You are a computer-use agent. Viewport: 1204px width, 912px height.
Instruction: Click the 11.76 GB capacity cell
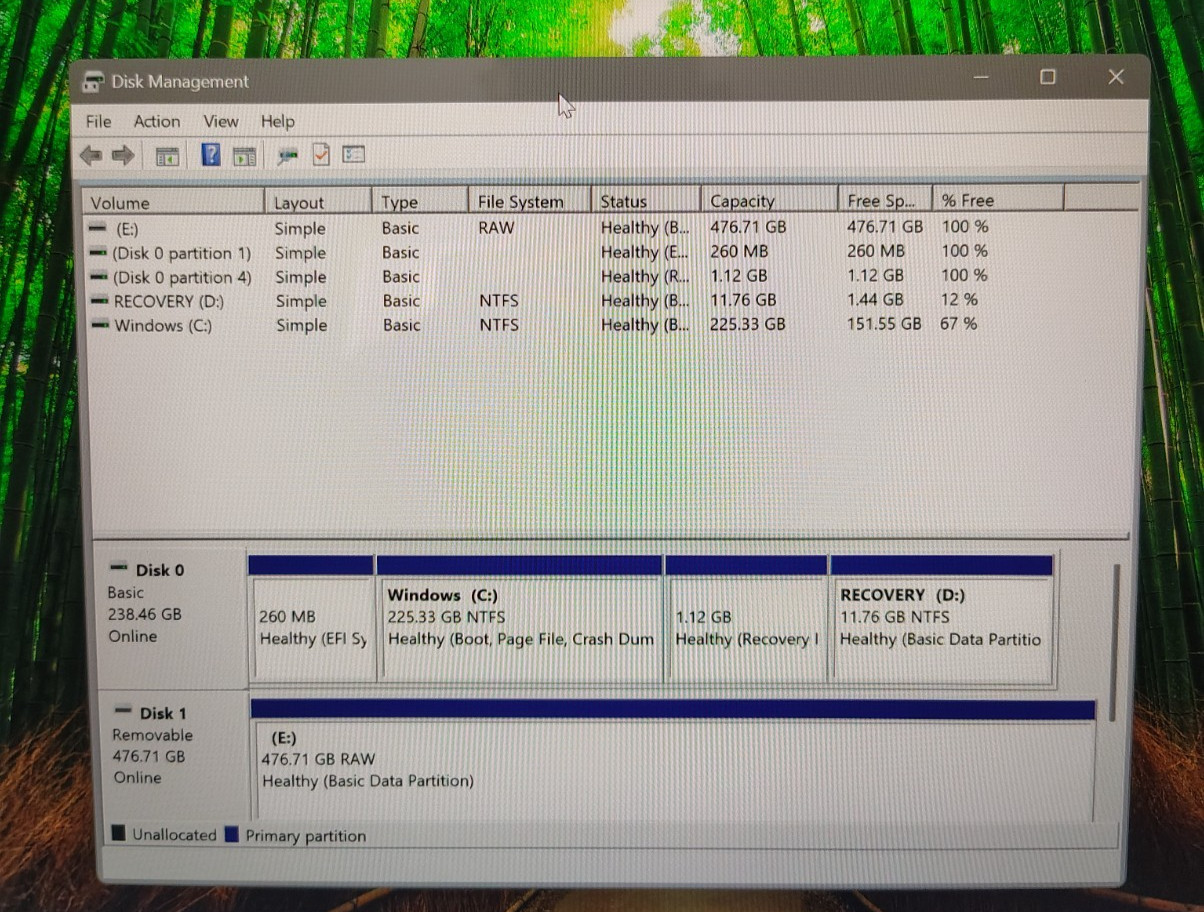743,300
